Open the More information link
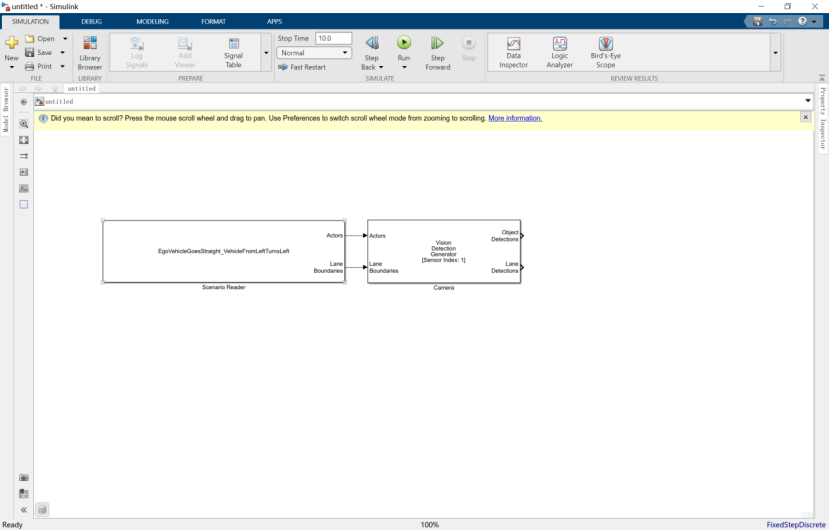The height and width of the screenshot is (530, 830). [515, 118]
